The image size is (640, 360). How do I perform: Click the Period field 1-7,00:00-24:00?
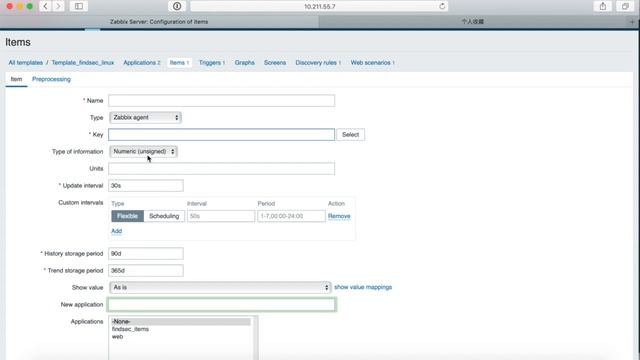291,216
